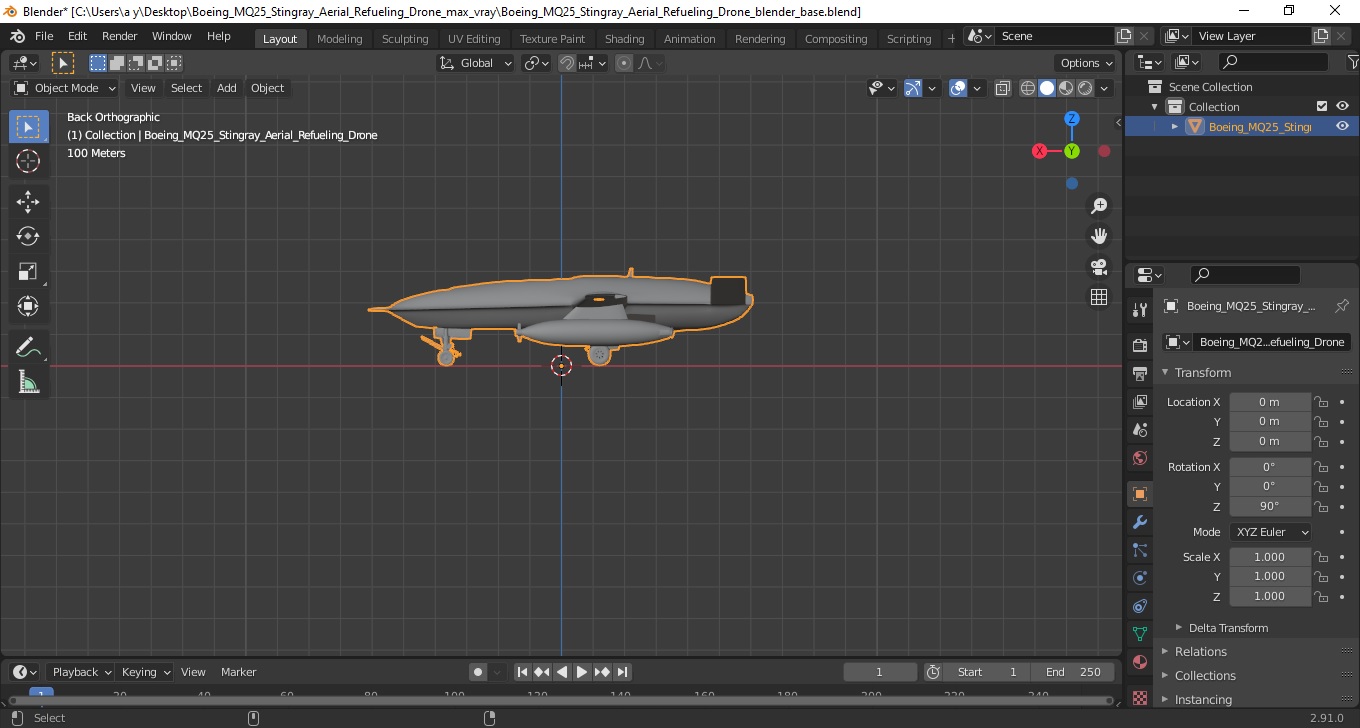1360x728 pixels.
Task: Click the Rotation Z 90° field
Action: [x=1269, y=506]
